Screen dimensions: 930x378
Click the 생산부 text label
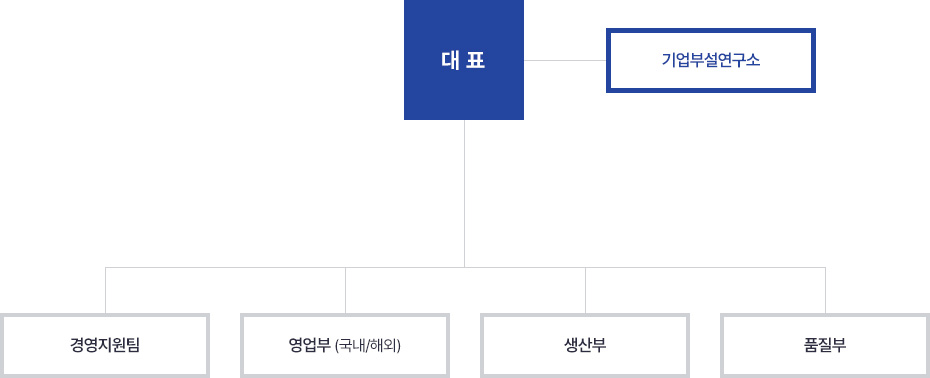click(x=585, y=345)
